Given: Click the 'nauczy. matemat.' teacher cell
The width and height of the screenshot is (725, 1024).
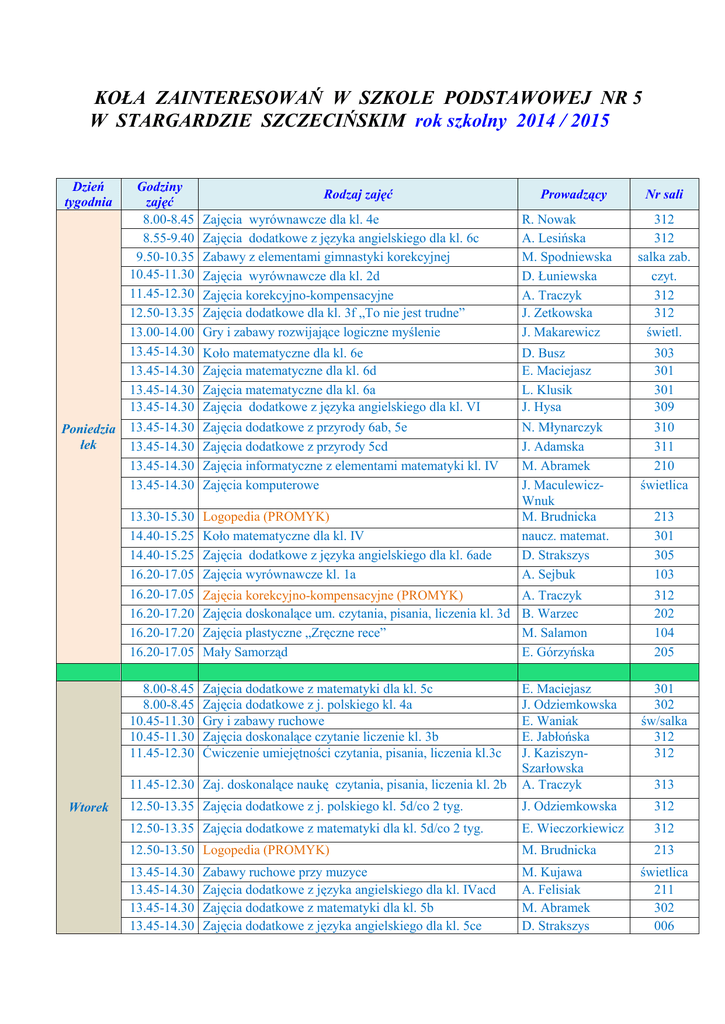Looking at the screenshot, I should 565,536.
